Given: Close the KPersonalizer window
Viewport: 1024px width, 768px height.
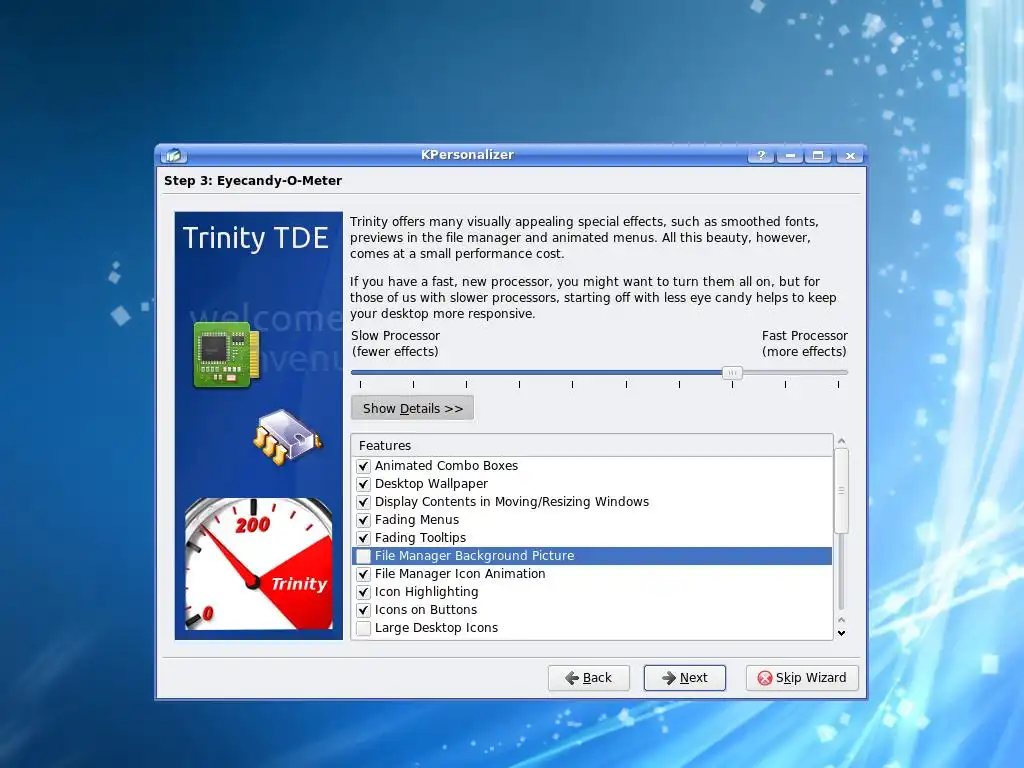Looking at the screenshot, I should (850, 155).
